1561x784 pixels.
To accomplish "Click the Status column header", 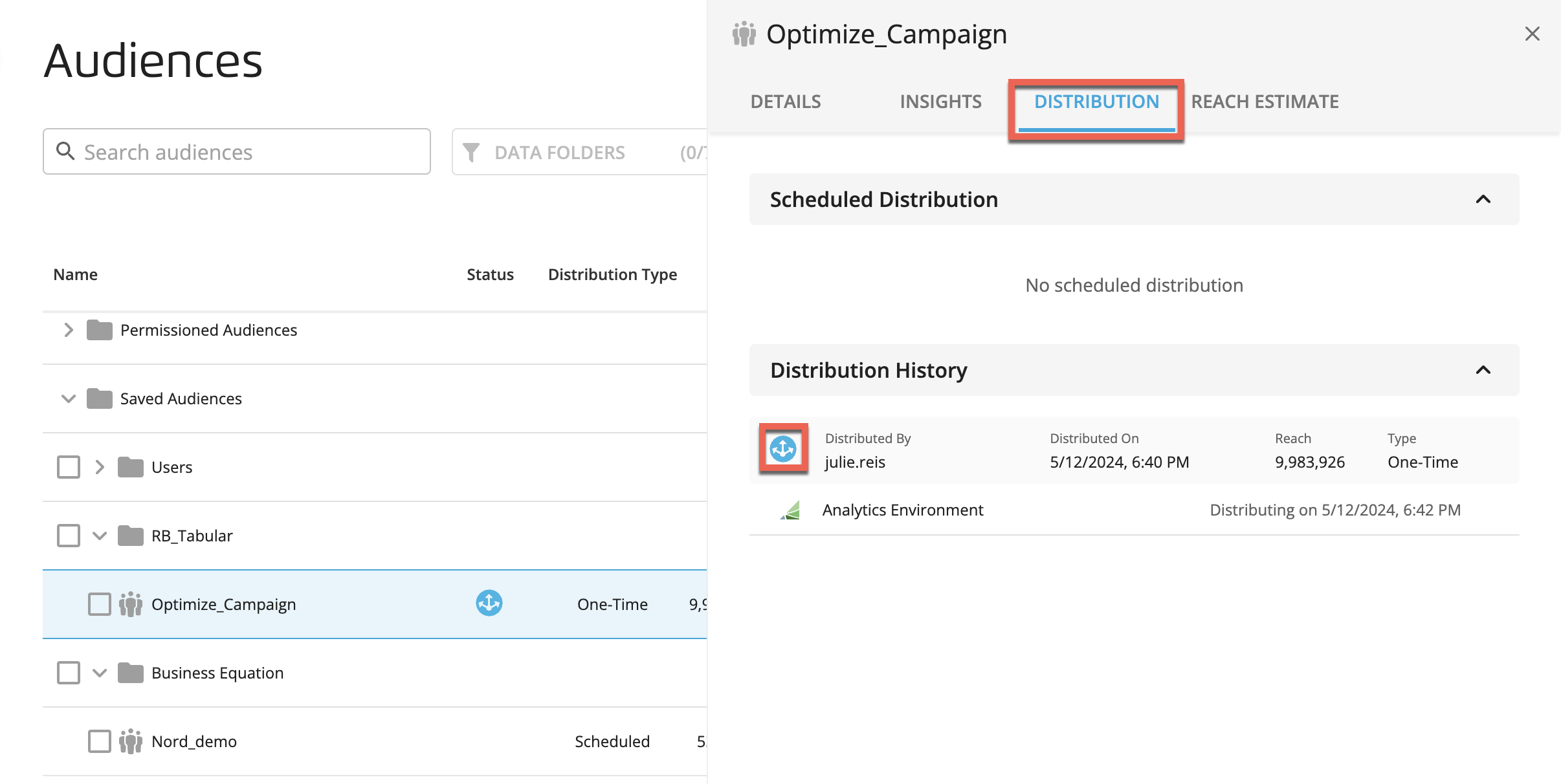I will [490, 274].
